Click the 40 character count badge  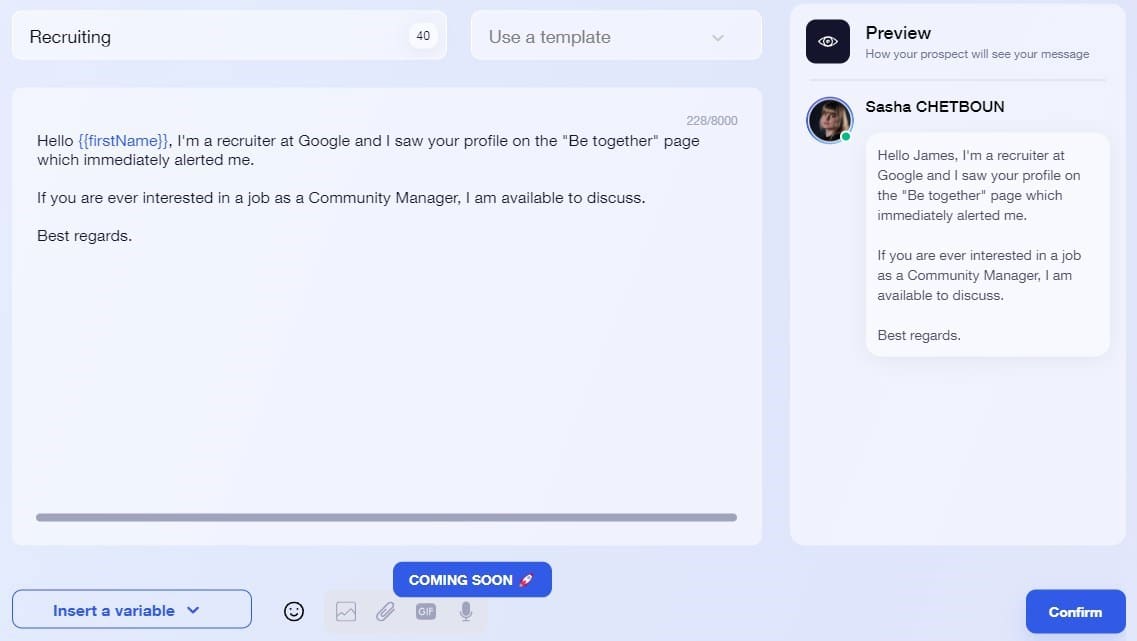(x=423, y=36)
